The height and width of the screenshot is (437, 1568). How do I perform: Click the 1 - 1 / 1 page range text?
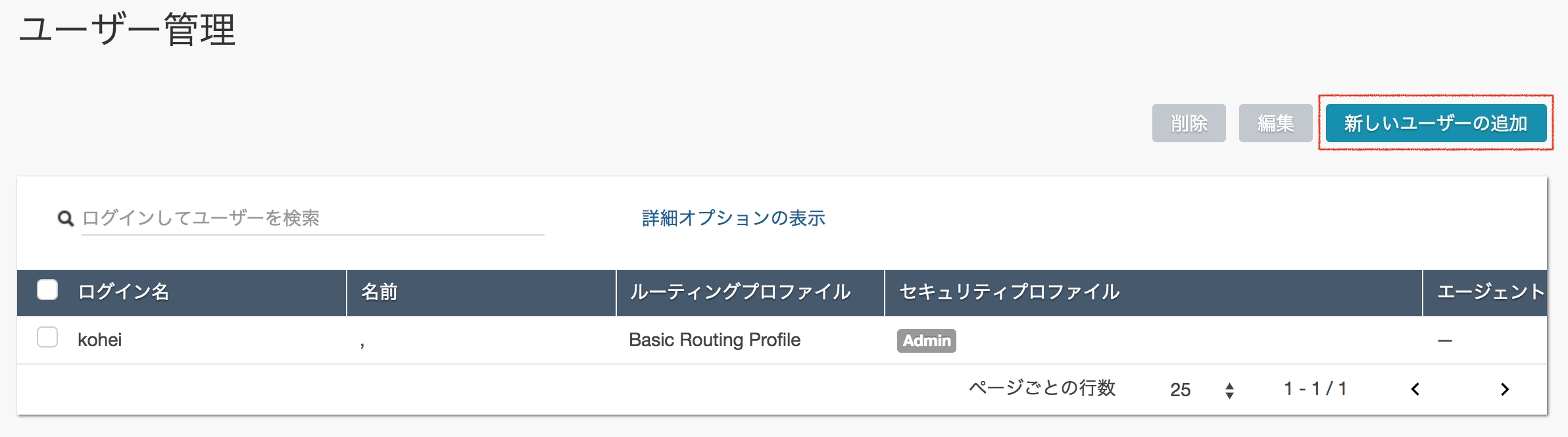(1315, 389)
